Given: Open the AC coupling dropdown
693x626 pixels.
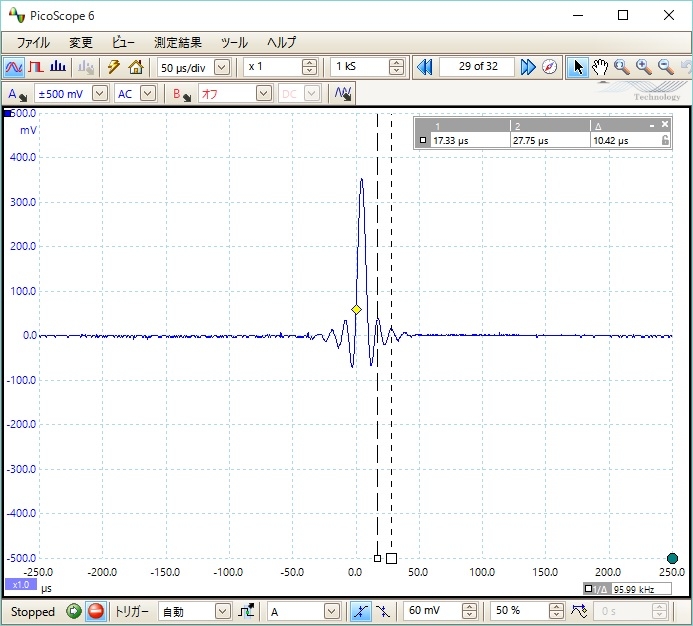Looking at the screenshot, I should pyautogui.click(x=148, y=93).
